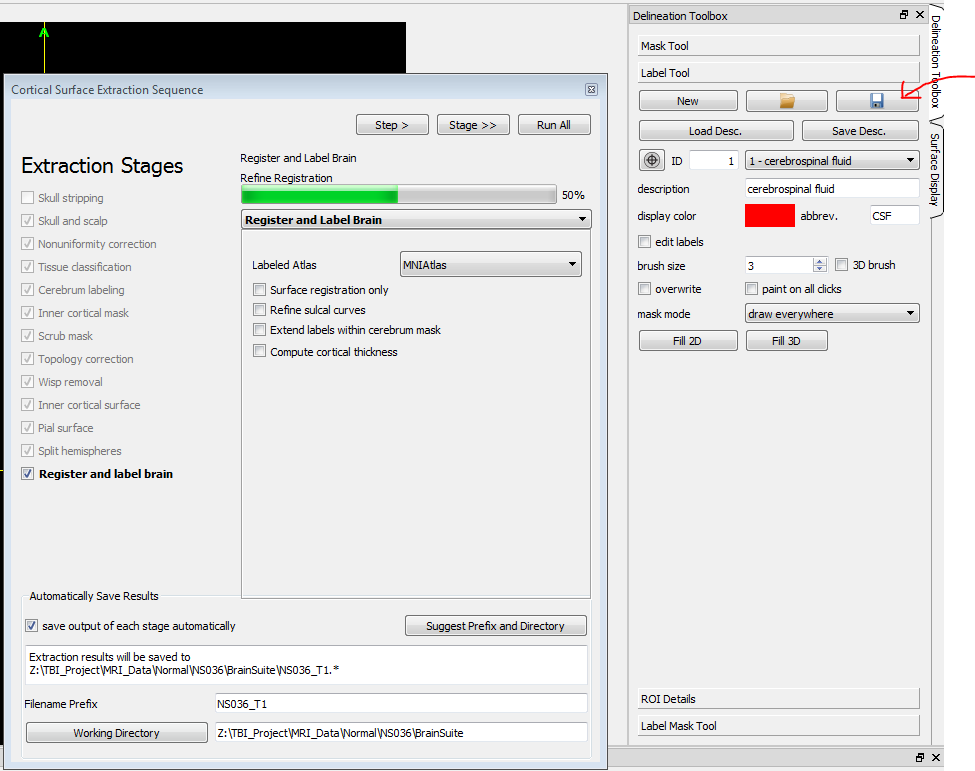The image size is (975, 771).
Task: Click the label ID input field
Action: pos(714,160)
